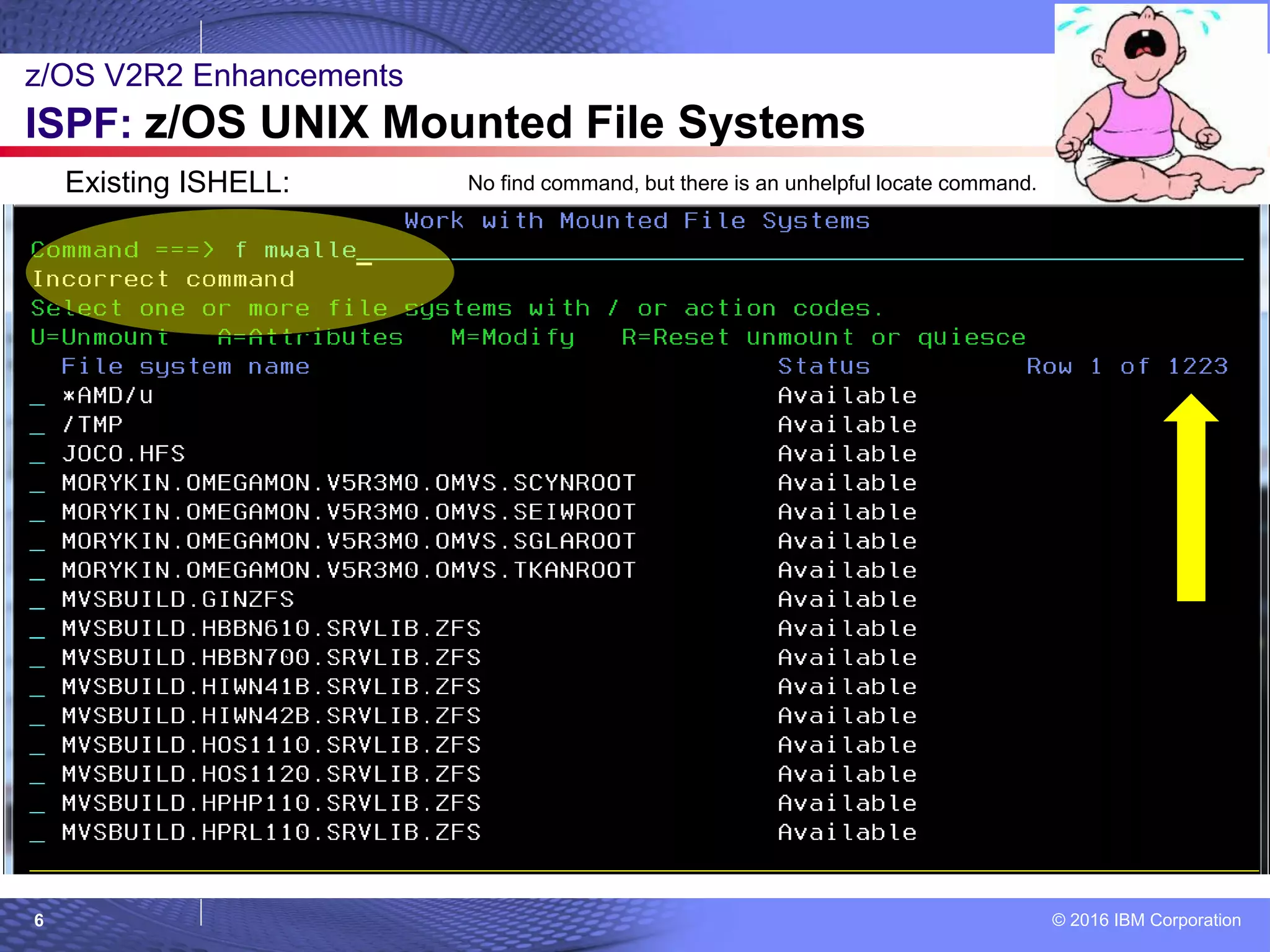Click the name MVSBUILD.HOS1120.SRVLIB.ZFS
Image resolution: width=1270 pixels, height=952 pixels.
coord(271,774)
